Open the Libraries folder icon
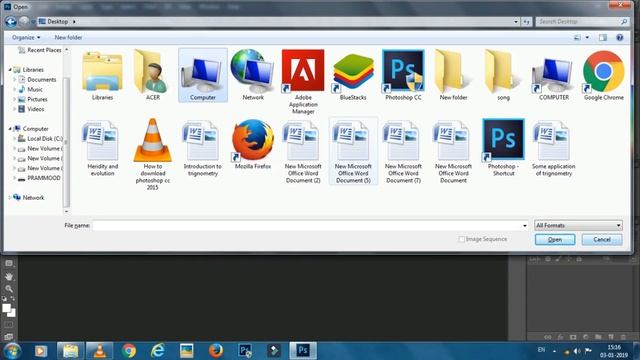This screenshot has height=360, width=640. click(x=102, y=75)
